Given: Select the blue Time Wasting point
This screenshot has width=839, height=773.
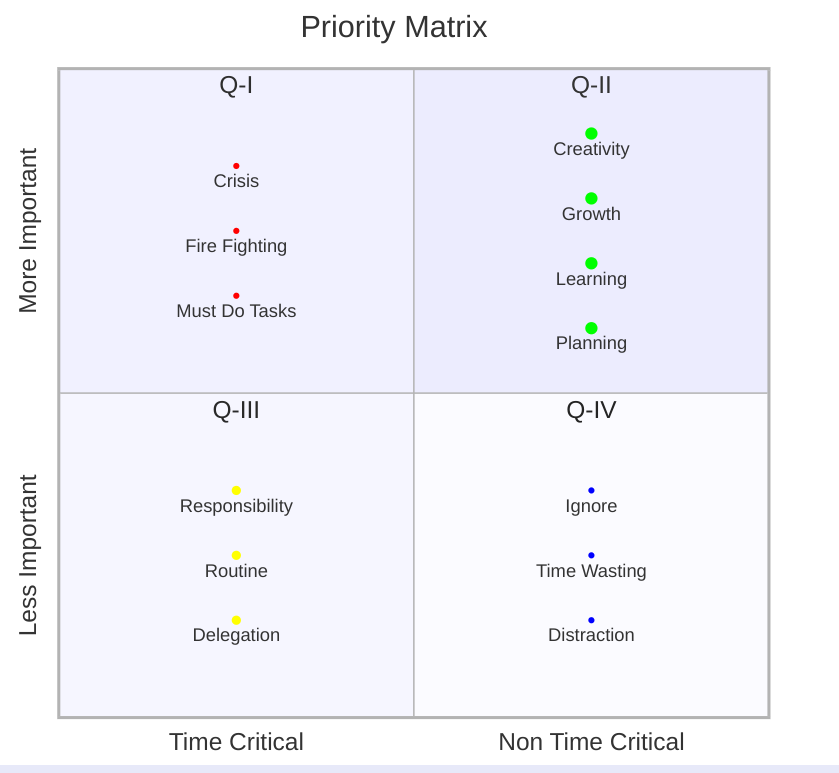Looking at the screenshot, I should [591, 555].
